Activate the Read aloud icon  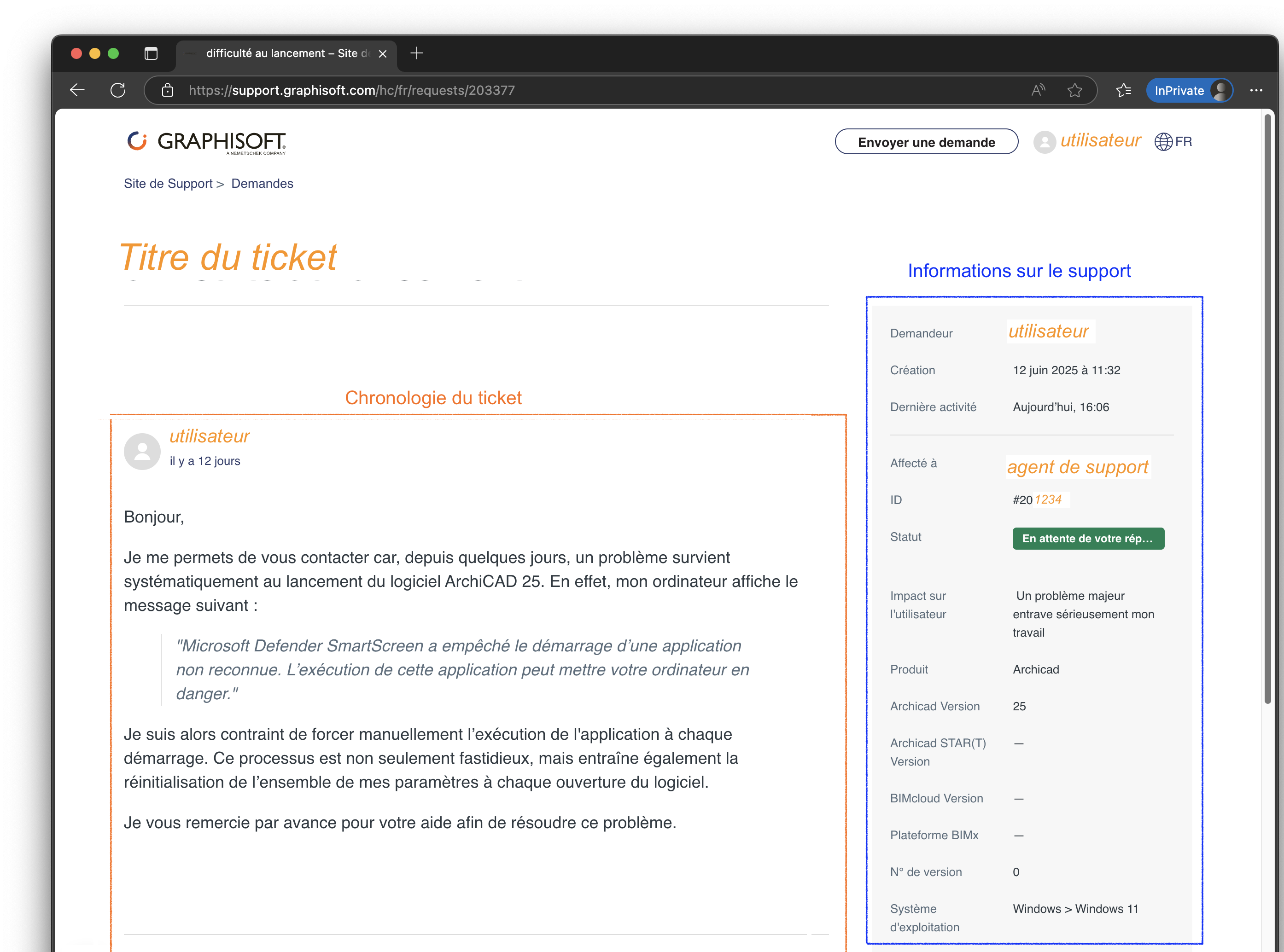(x=1039, y=90)
